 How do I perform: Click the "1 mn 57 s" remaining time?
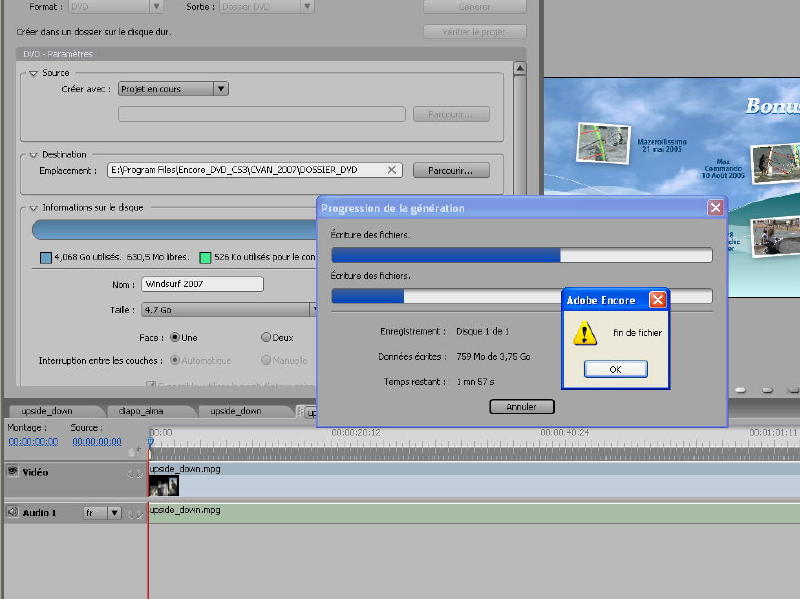tap(475, 382)
